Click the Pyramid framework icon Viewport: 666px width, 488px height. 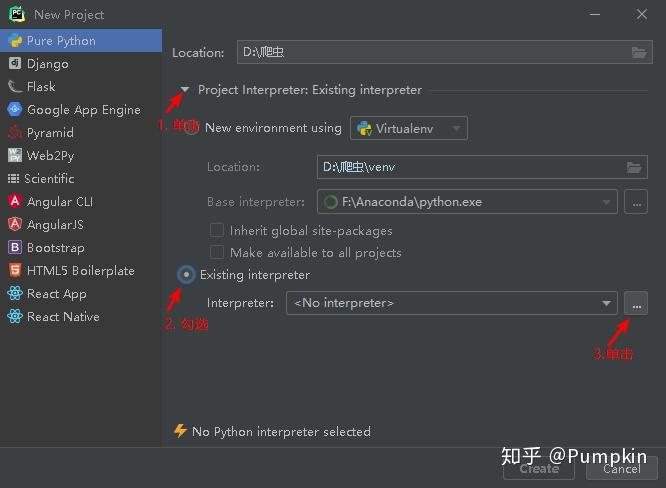pyautogui.click(x=15, y=133)
